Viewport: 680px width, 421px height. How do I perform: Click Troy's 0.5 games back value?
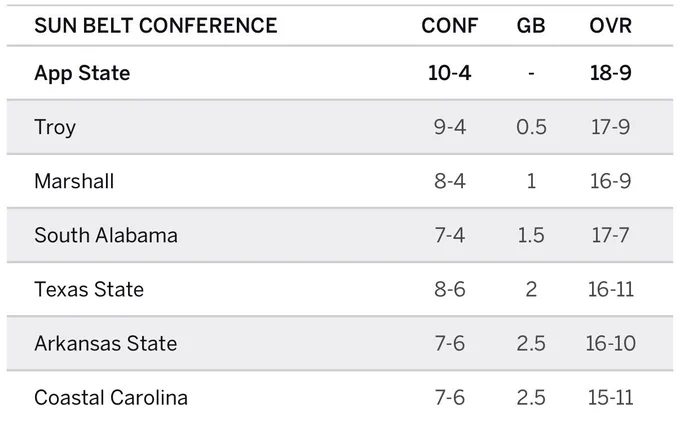531,127
